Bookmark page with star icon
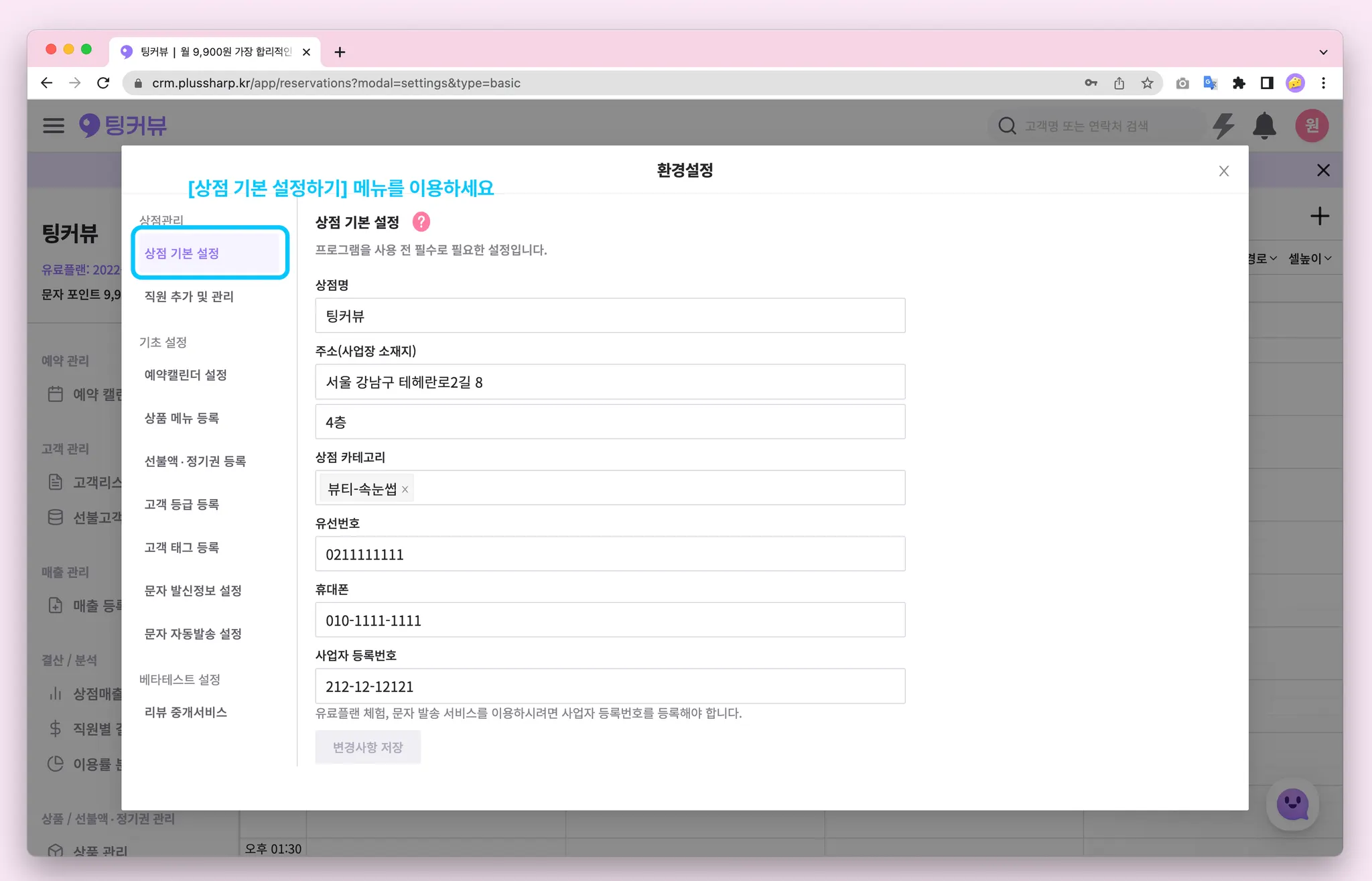The height and width of the screenshot is (881, 1372). [1148, 83]
